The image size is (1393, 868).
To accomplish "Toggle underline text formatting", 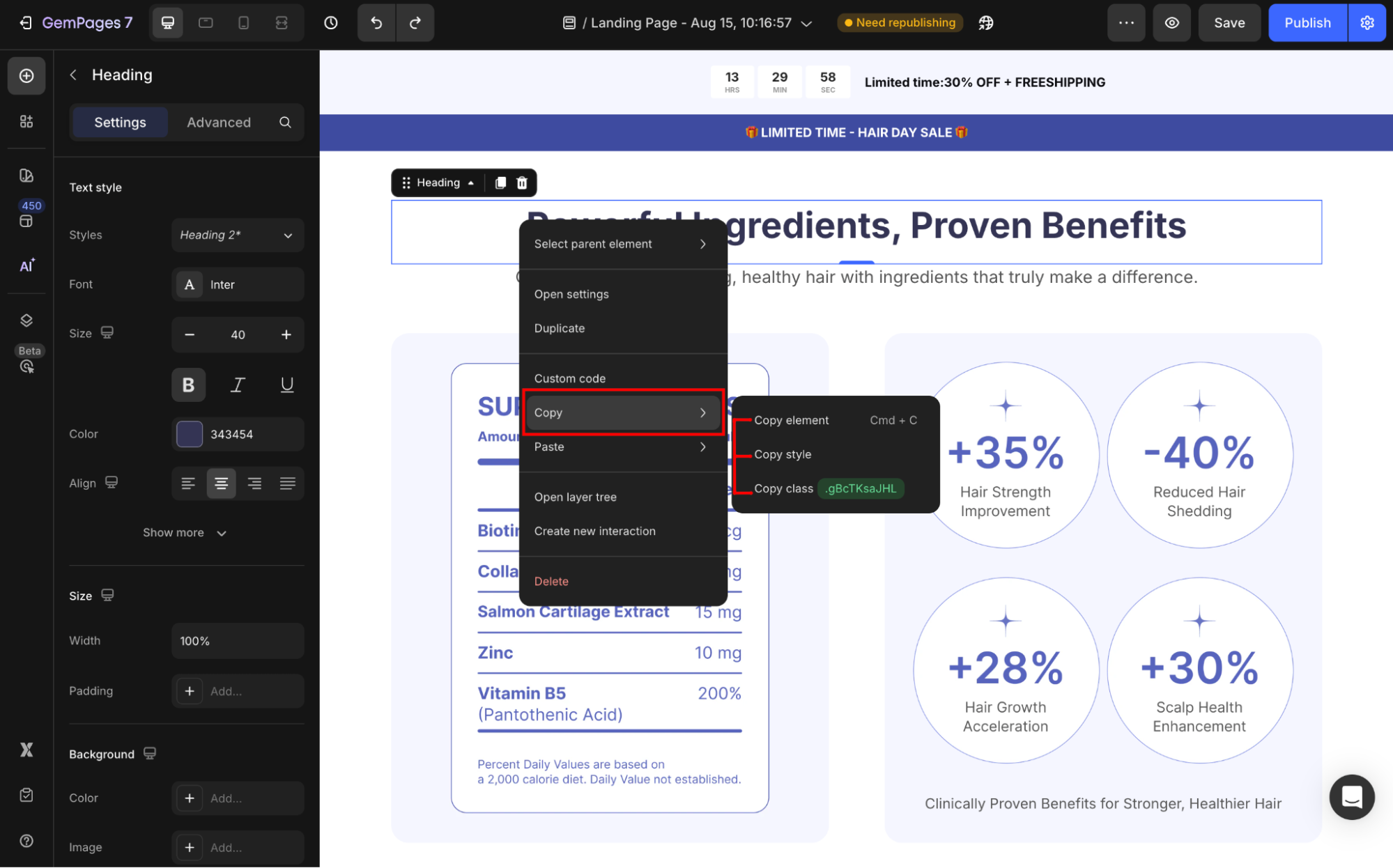I will point(286,385).
